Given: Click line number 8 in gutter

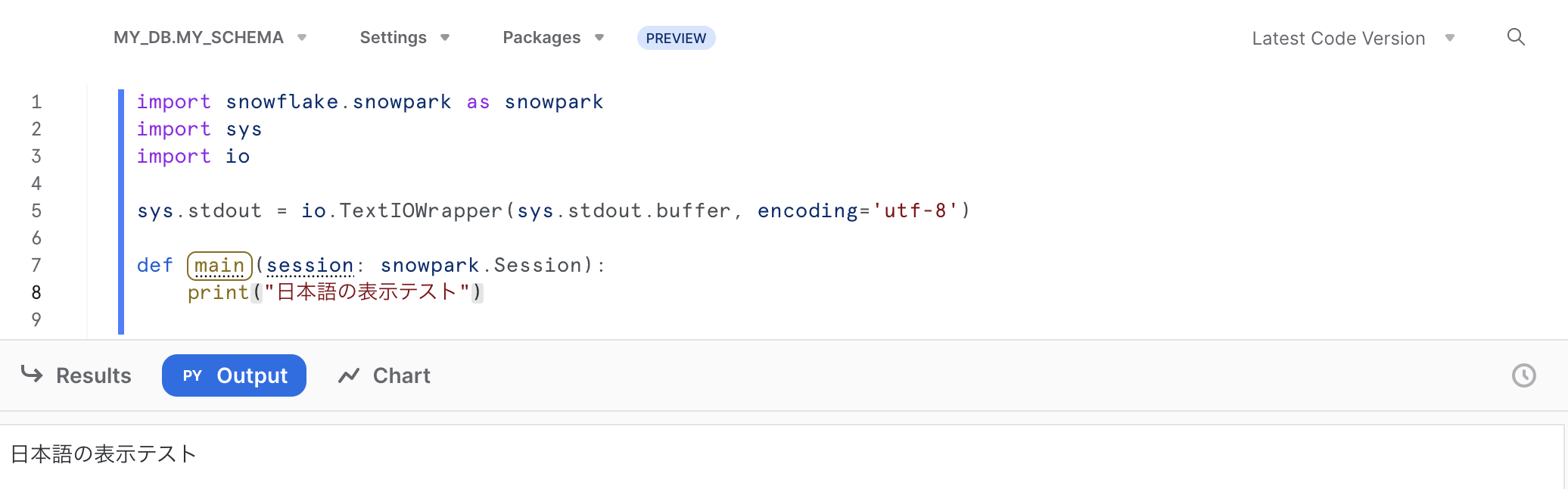Looking at the screenshot, I should click(36, 292).
